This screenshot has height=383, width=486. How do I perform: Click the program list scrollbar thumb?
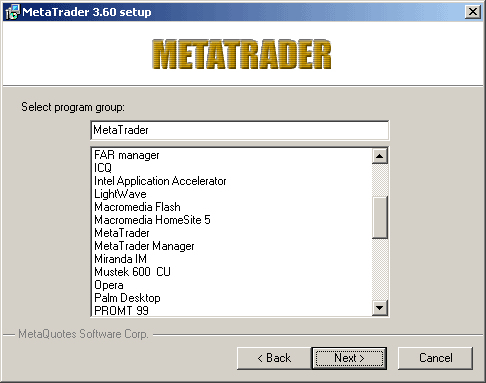tap(380, 217)
